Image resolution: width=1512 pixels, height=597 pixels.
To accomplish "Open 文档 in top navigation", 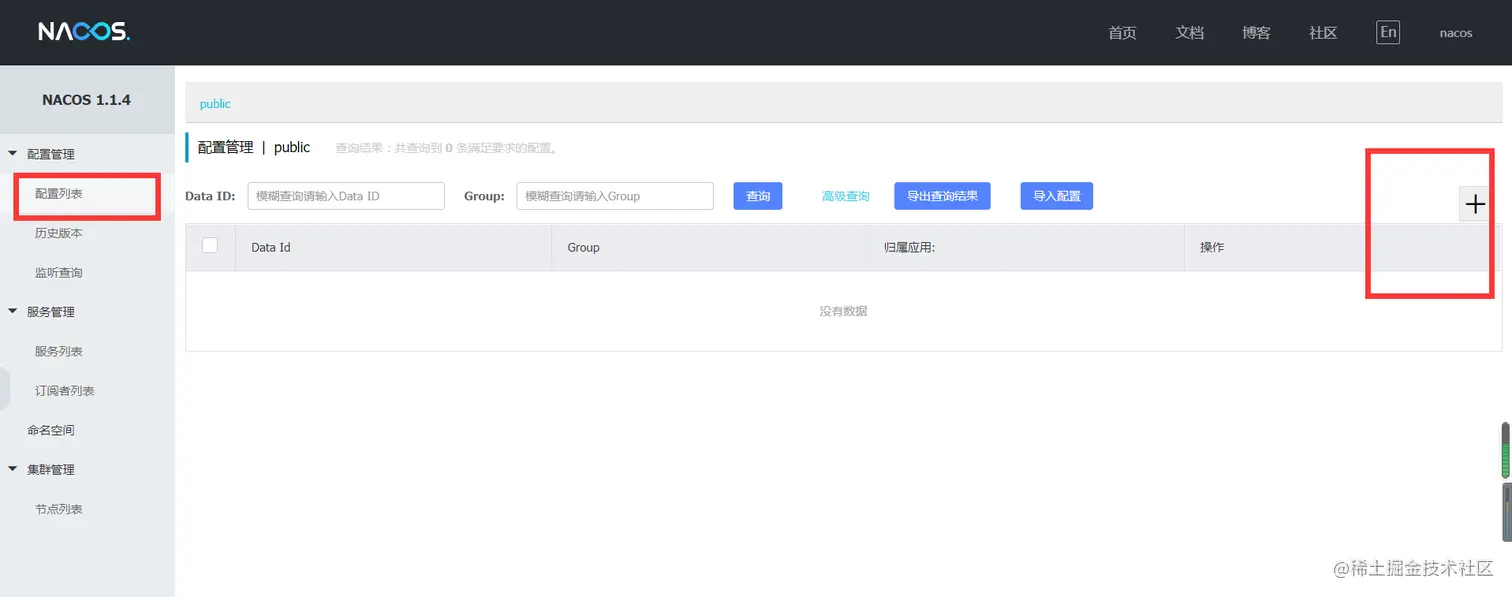I will click(x=1189, y=33).
